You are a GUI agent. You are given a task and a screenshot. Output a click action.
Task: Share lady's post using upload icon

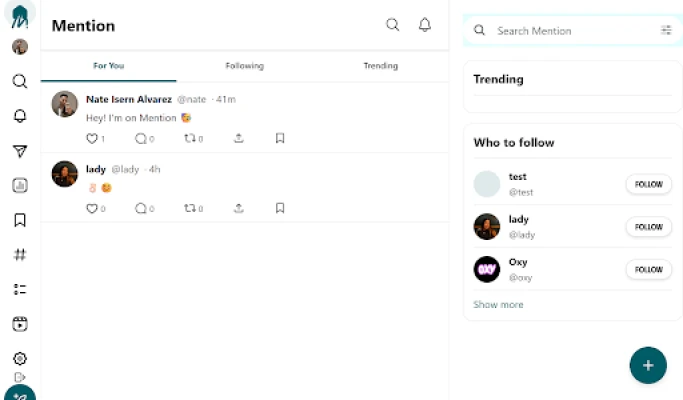click(239, 208)
